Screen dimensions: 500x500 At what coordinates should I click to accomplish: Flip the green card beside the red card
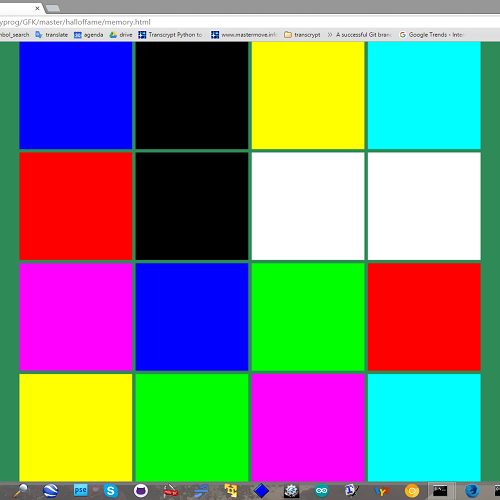pos(308,317)
